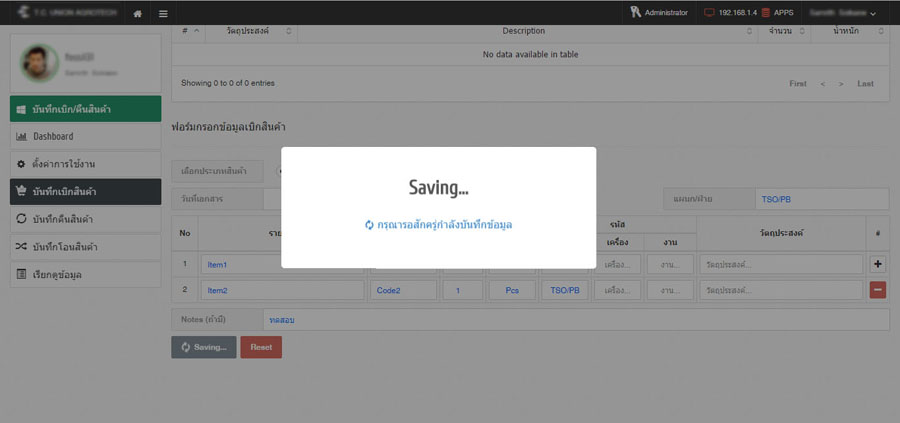Click the APPS database icon

click(x=766, y=13)
